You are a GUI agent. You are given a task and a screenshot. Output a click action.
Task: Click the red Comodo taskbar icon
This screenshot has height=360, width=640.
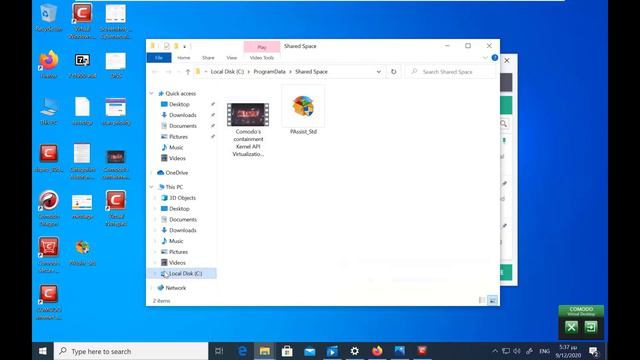(422, 351)
